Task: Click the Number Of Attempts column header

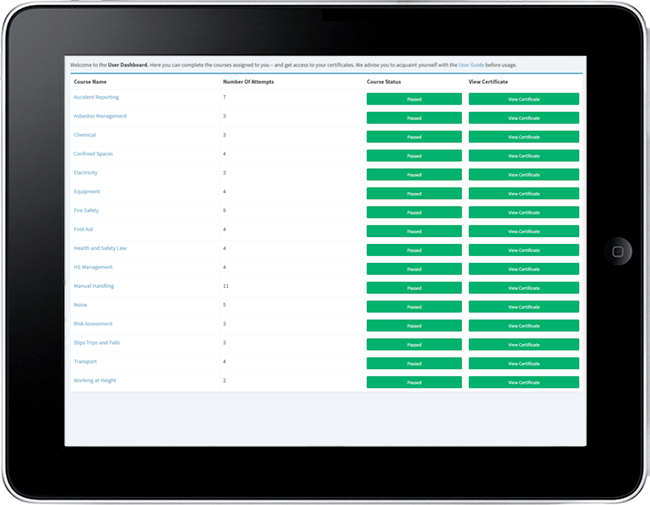Action: tap(248, 81)
